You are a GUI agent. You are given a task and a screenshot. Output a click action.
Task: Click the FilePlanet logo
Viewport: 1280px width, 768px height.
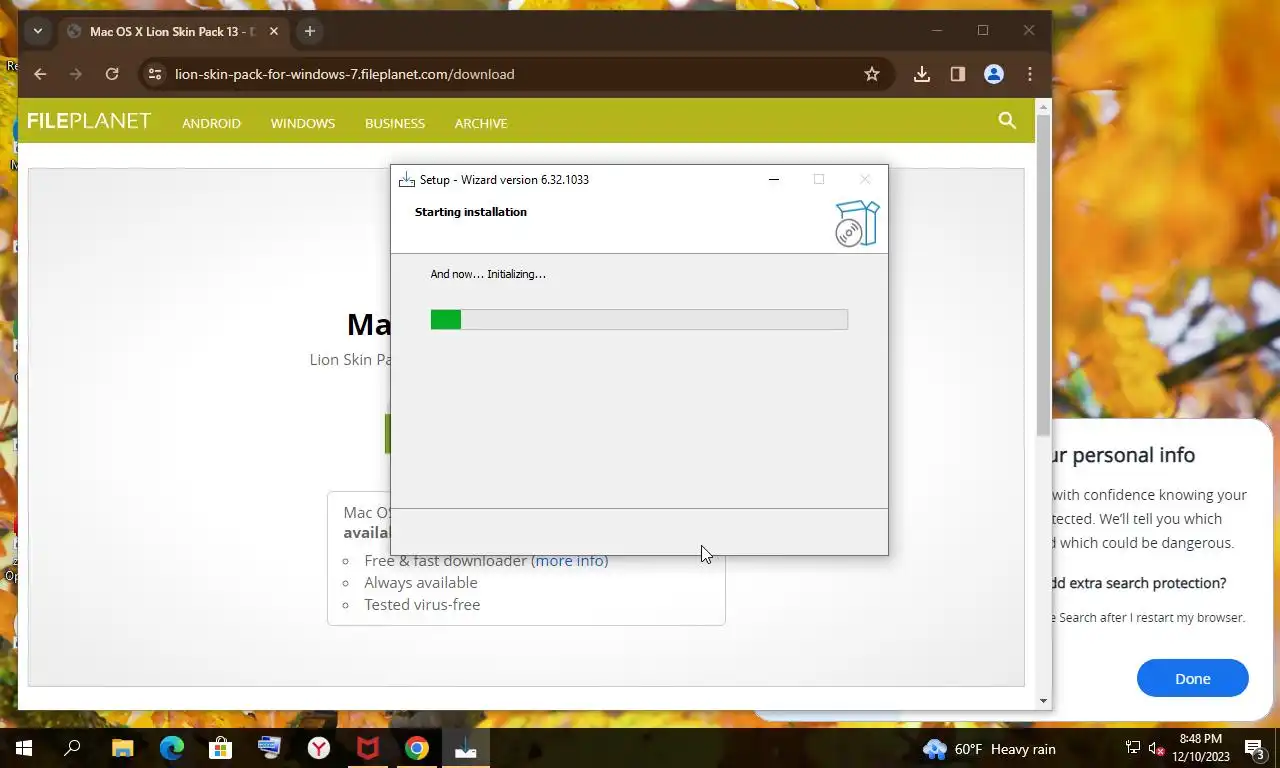89,121
